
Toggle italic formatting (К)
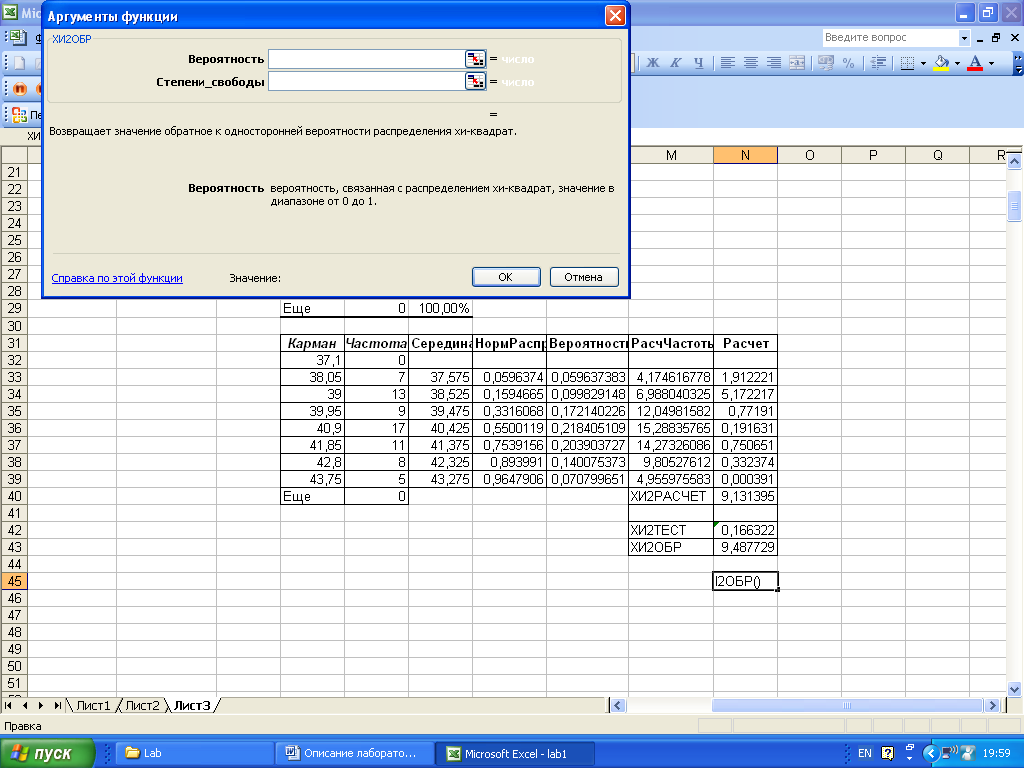[x=675, y=63]
